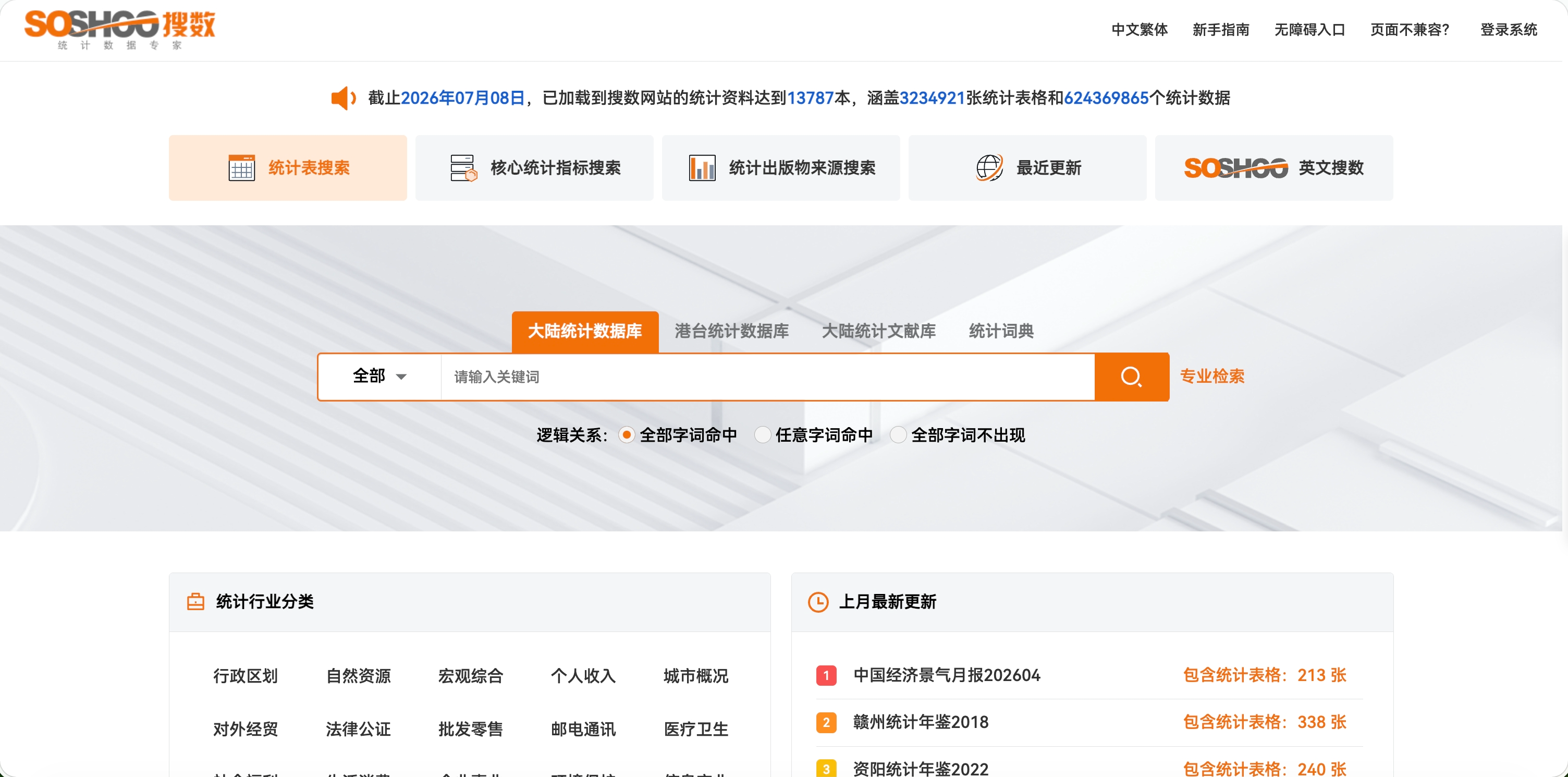Select 任意字词命中 radio option
The image size is (1568, 777).
click(762, 435)
